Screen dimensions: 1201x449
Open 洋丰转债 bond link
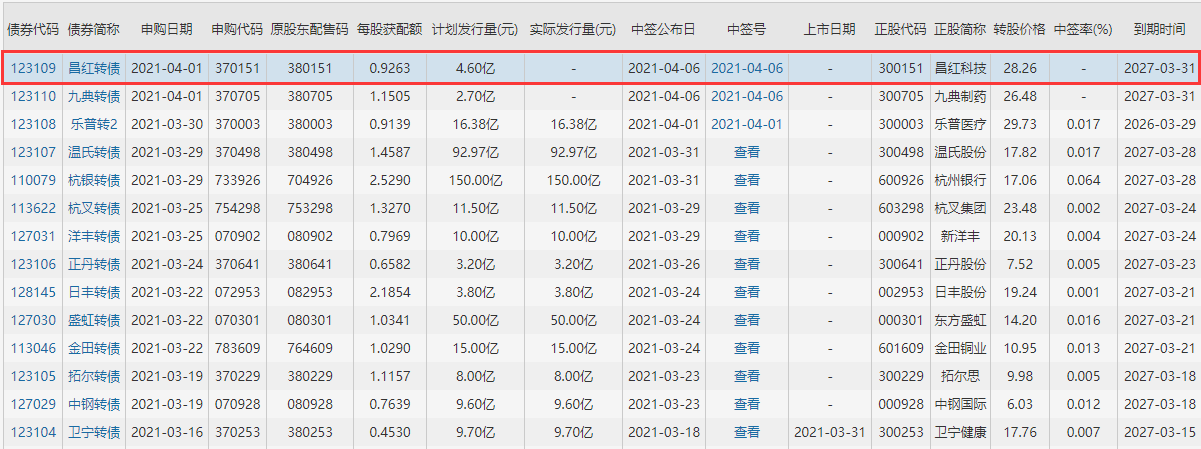coord(94,237)
